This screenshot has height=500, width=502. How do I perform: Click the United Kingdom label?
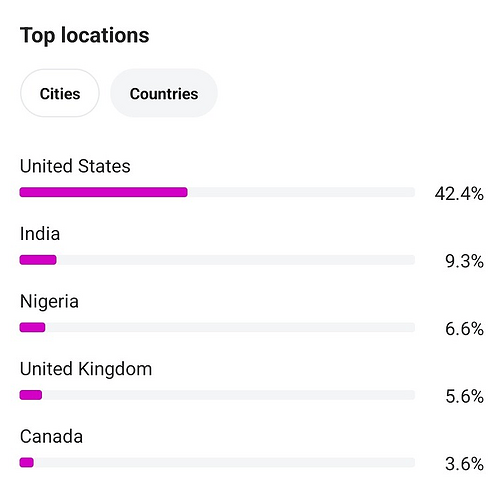(x=86, y=369)
